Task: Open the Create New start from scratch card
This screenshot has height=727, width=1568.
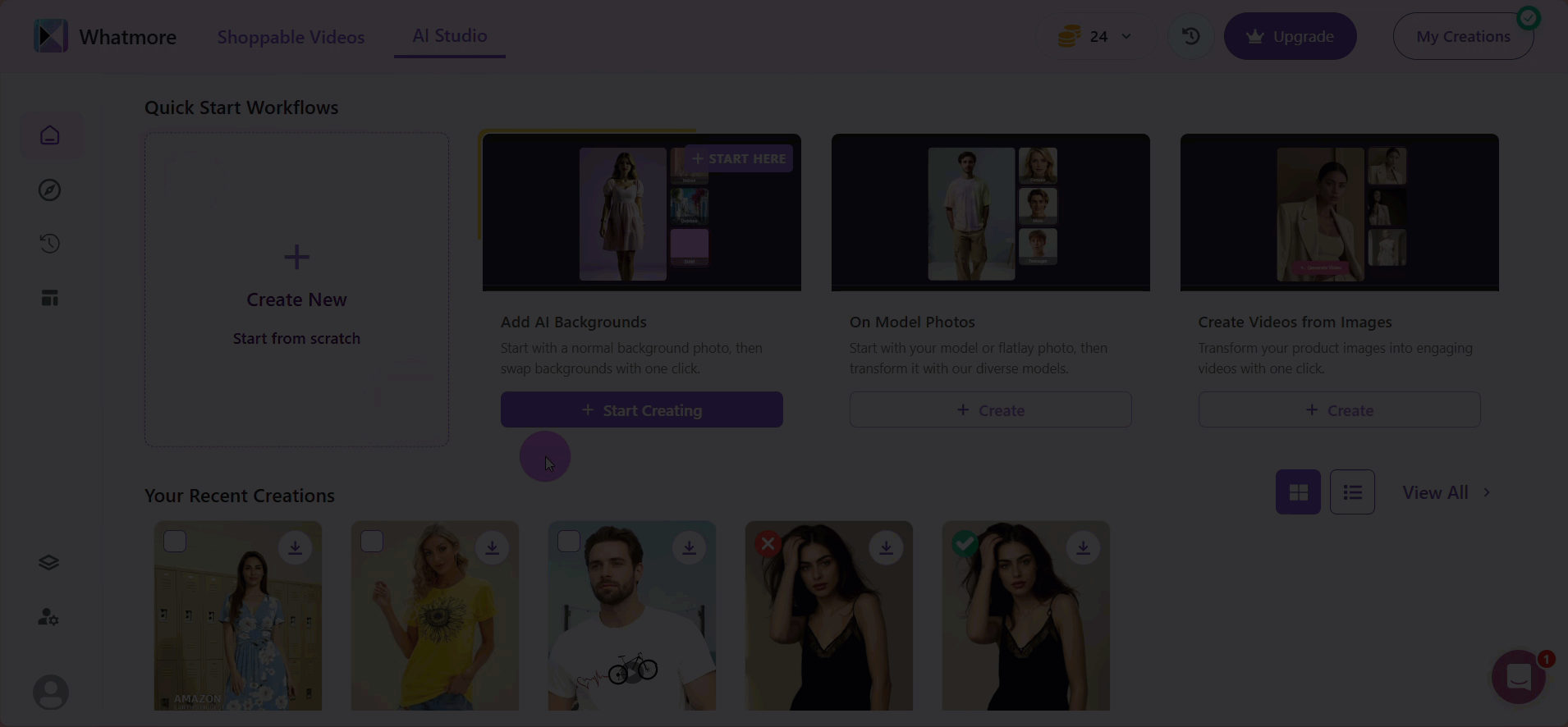Action: [296, 290]
